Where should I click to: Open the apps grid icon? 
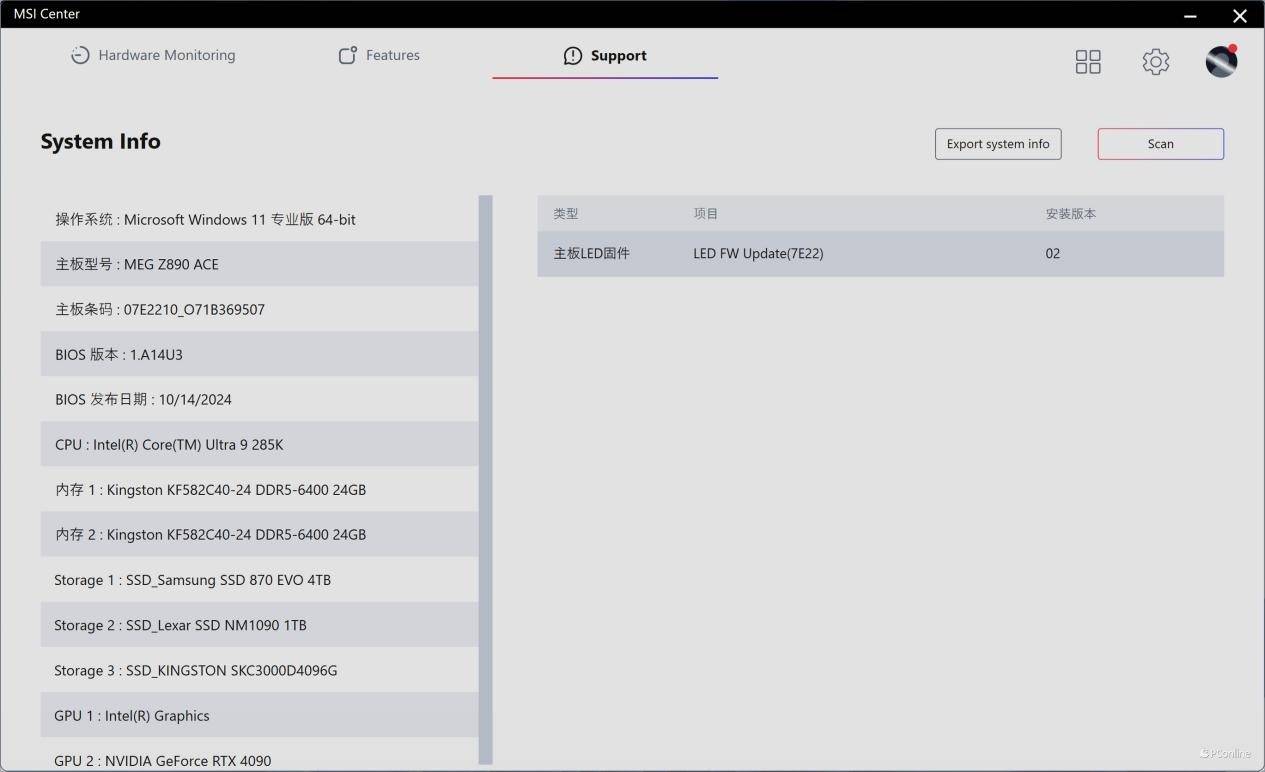(1087, 62)
